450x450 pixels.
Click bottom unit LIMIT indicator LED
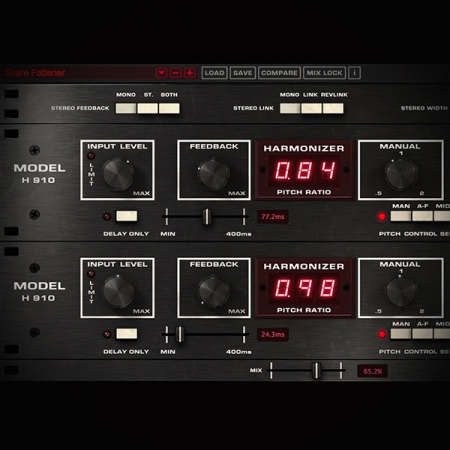coord(91,274)
